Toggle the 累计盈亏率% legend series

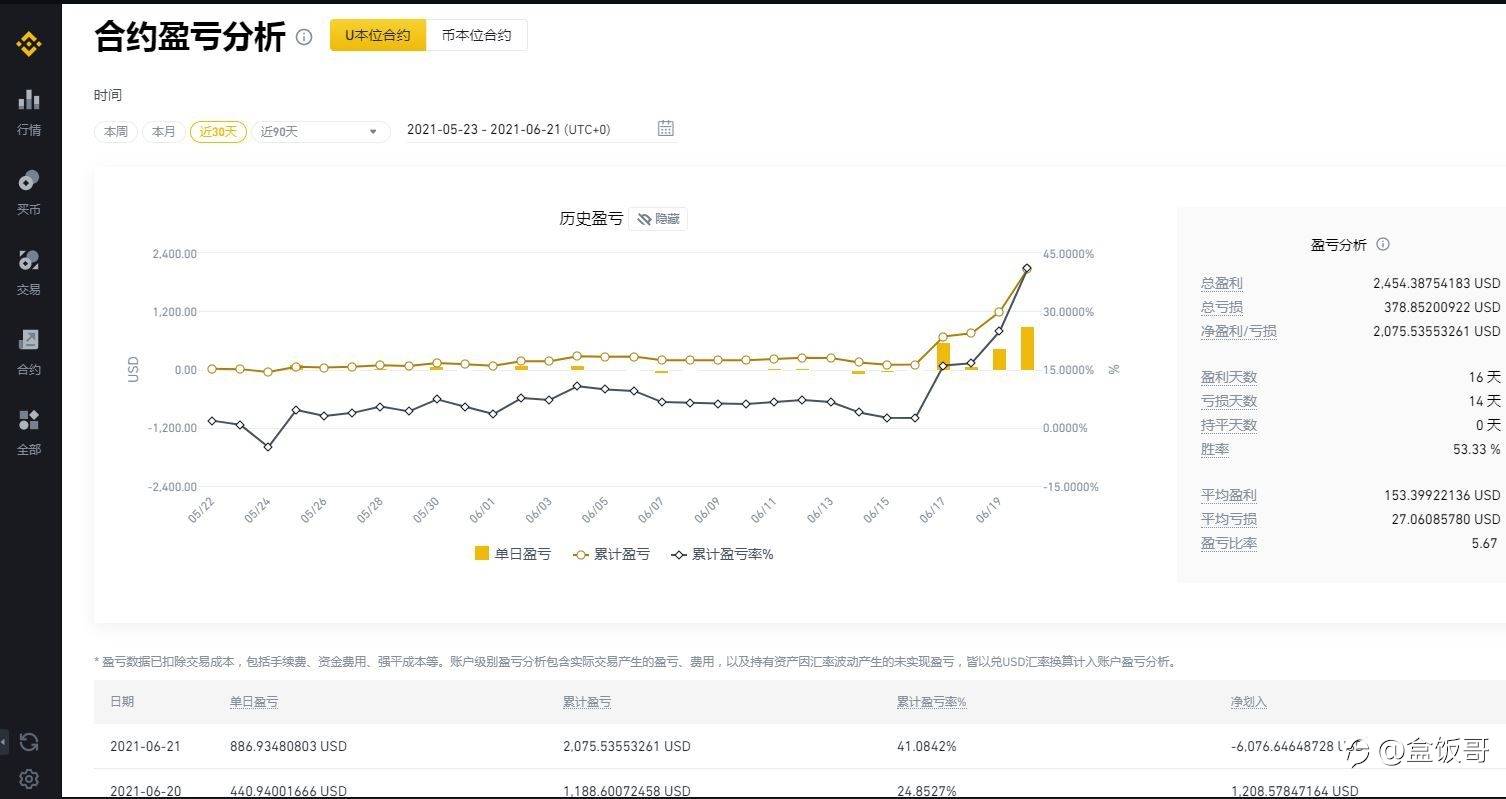click(x=722, y=554)
